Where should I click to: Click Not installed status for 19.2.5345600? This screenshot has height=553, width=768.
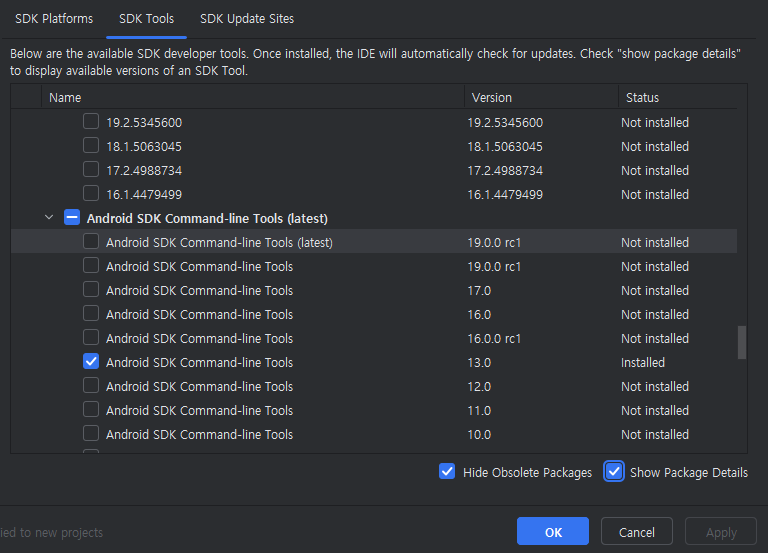655,122
